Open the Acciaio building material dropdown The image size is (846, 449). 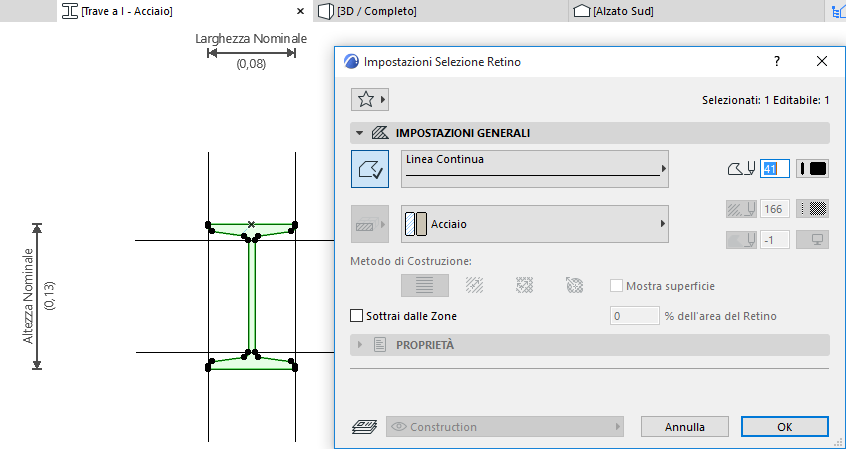tap(535, 224)
